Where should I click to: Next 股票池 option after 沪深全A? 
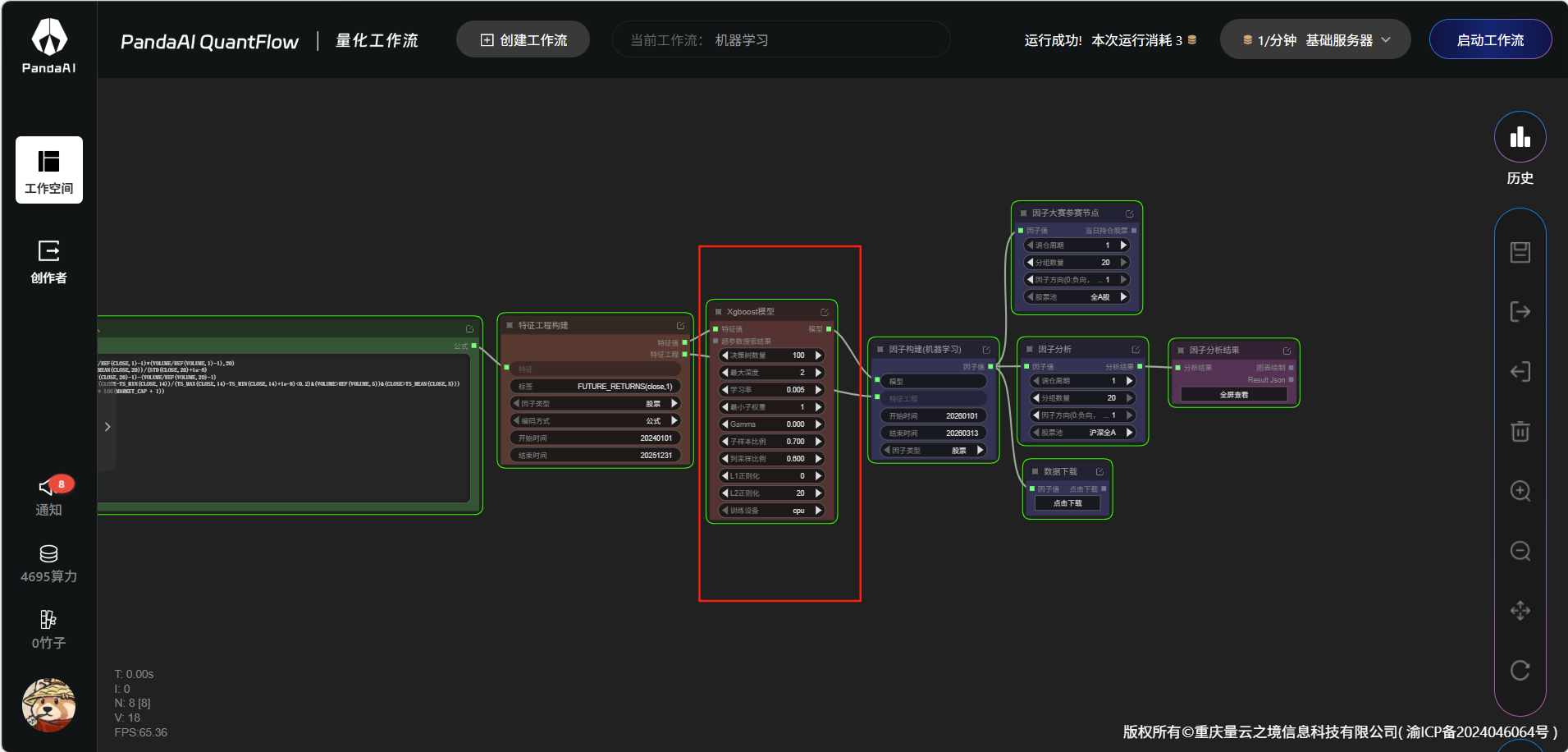click(x=1129, y=433)
